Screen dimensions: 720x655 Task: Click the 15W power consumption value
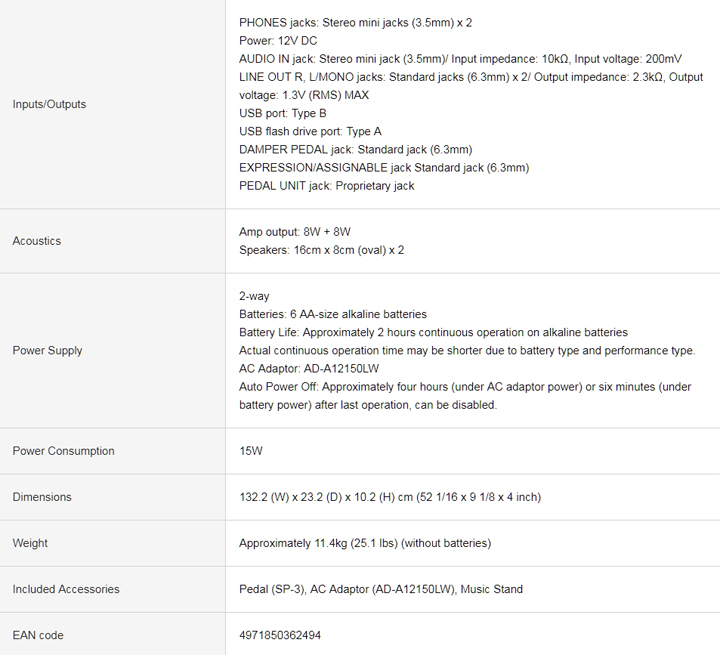tap(251, 451)
